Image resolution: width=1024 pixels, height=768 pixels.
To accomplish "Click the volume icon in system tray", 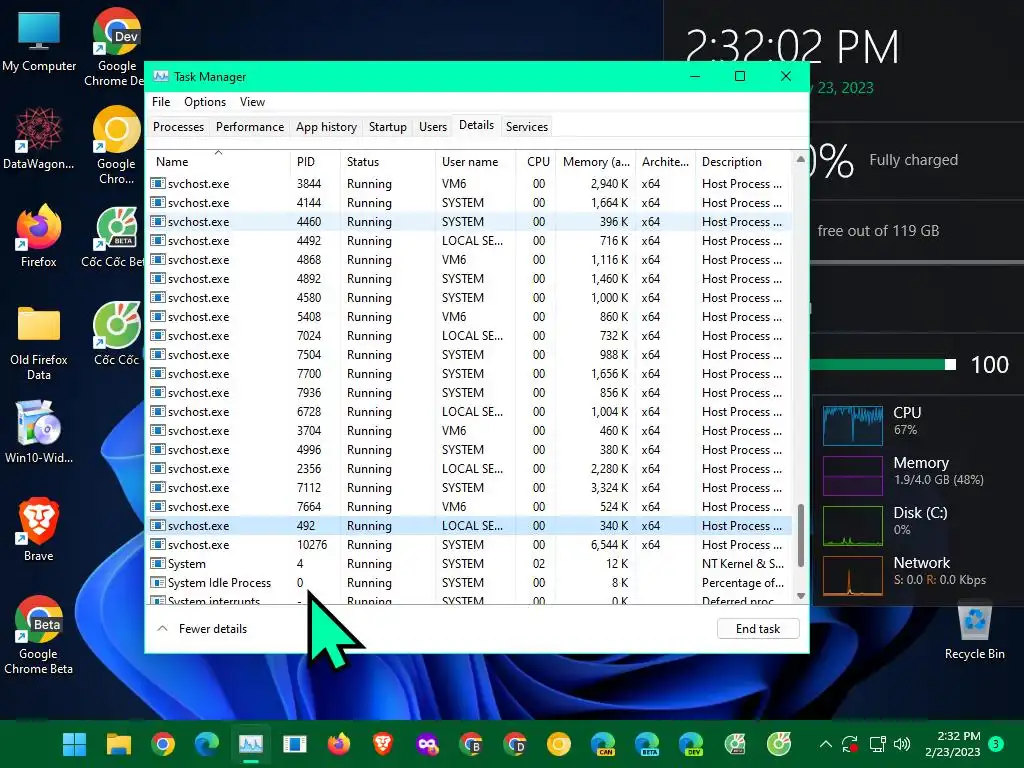I will pos(902,744).
